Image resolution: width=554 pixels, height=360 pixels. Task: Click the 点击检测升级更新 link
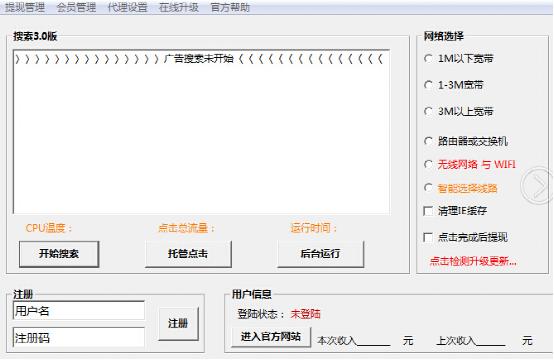coord(473,261)
